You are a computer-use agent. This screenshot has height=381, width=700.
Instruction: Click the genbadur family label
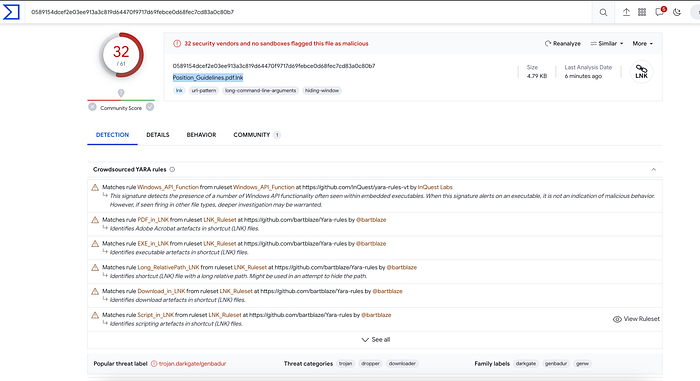click(x=556, y=364)
